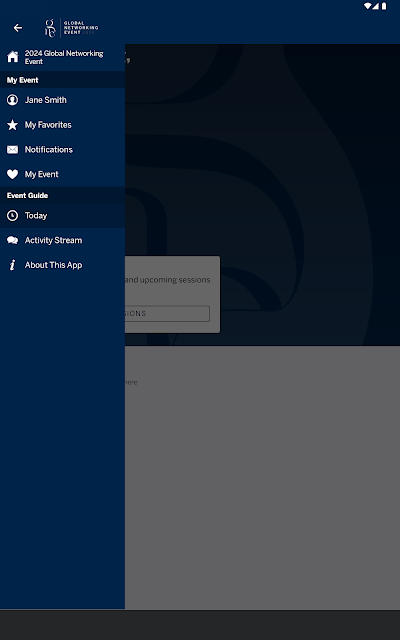
Task: Tap the chat bubbles icon for Activity Stream
Action: coord(13,240)
